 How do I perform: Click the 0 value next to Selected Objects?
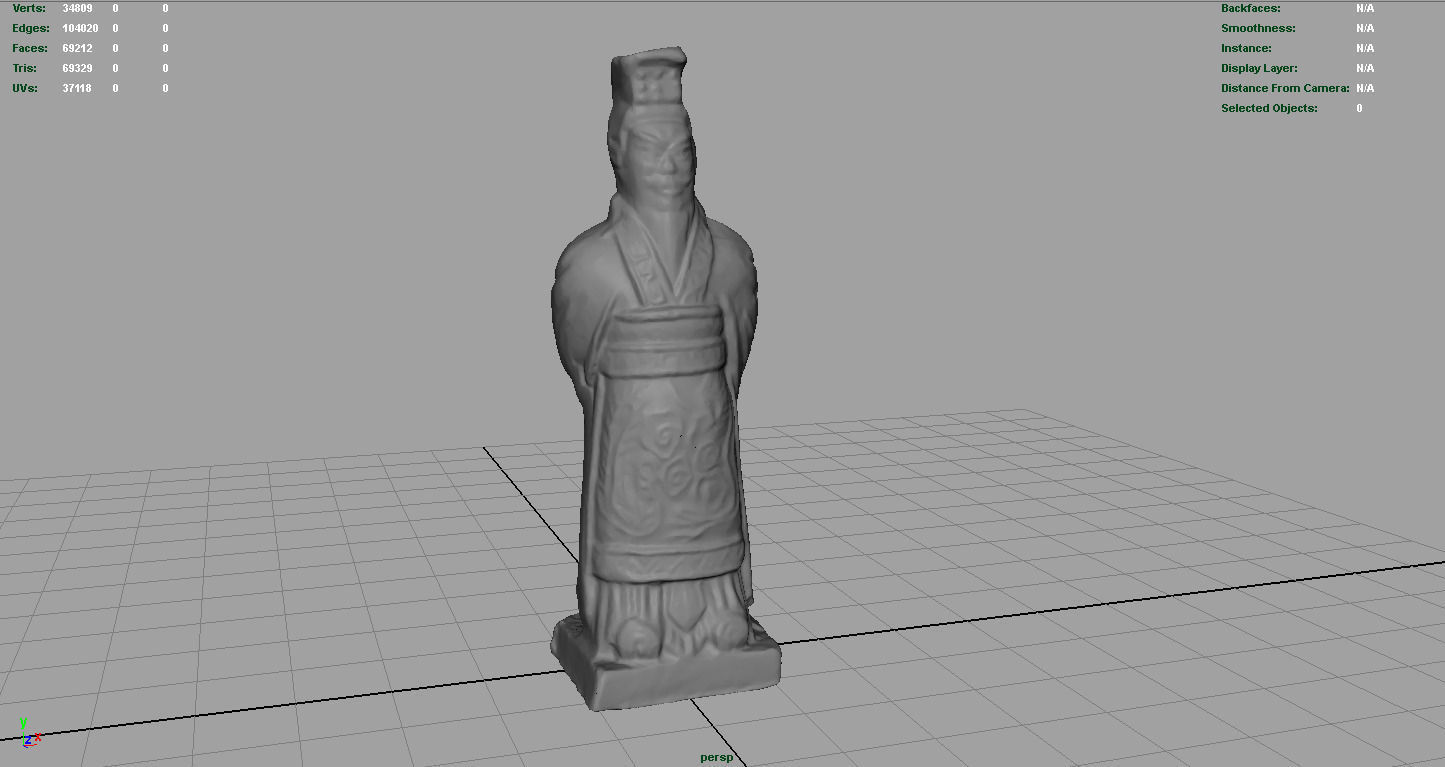(1359, 108)
